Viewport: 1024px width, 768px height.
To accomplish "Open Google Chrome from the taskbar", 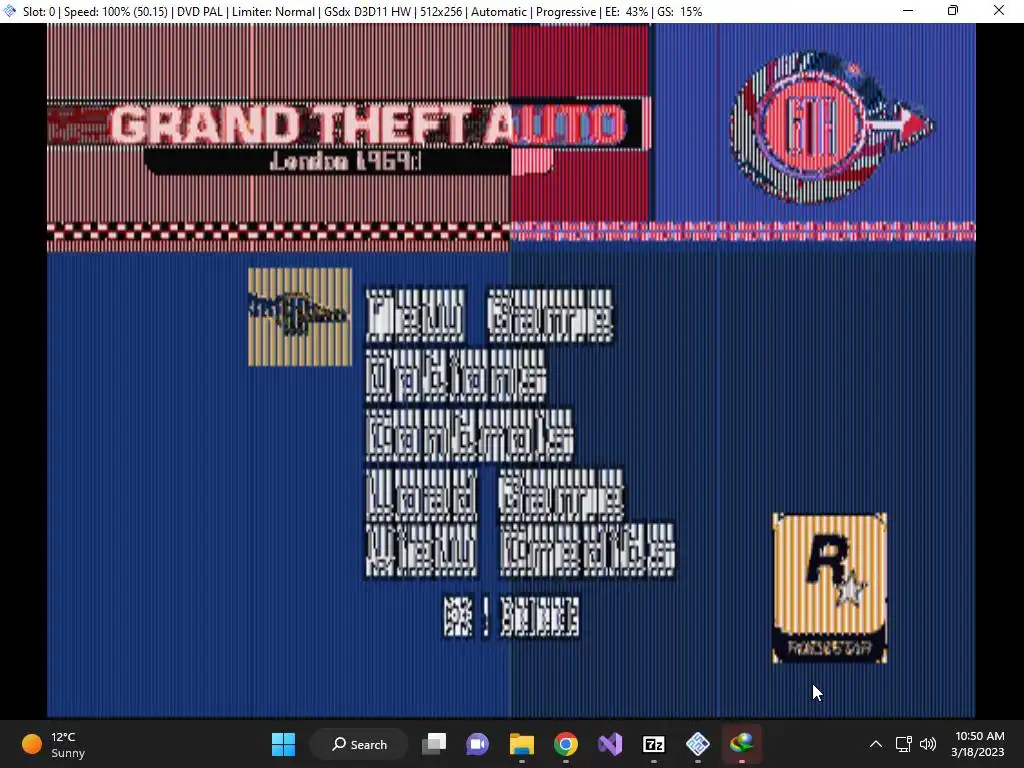I will click(x=566, y=744).
